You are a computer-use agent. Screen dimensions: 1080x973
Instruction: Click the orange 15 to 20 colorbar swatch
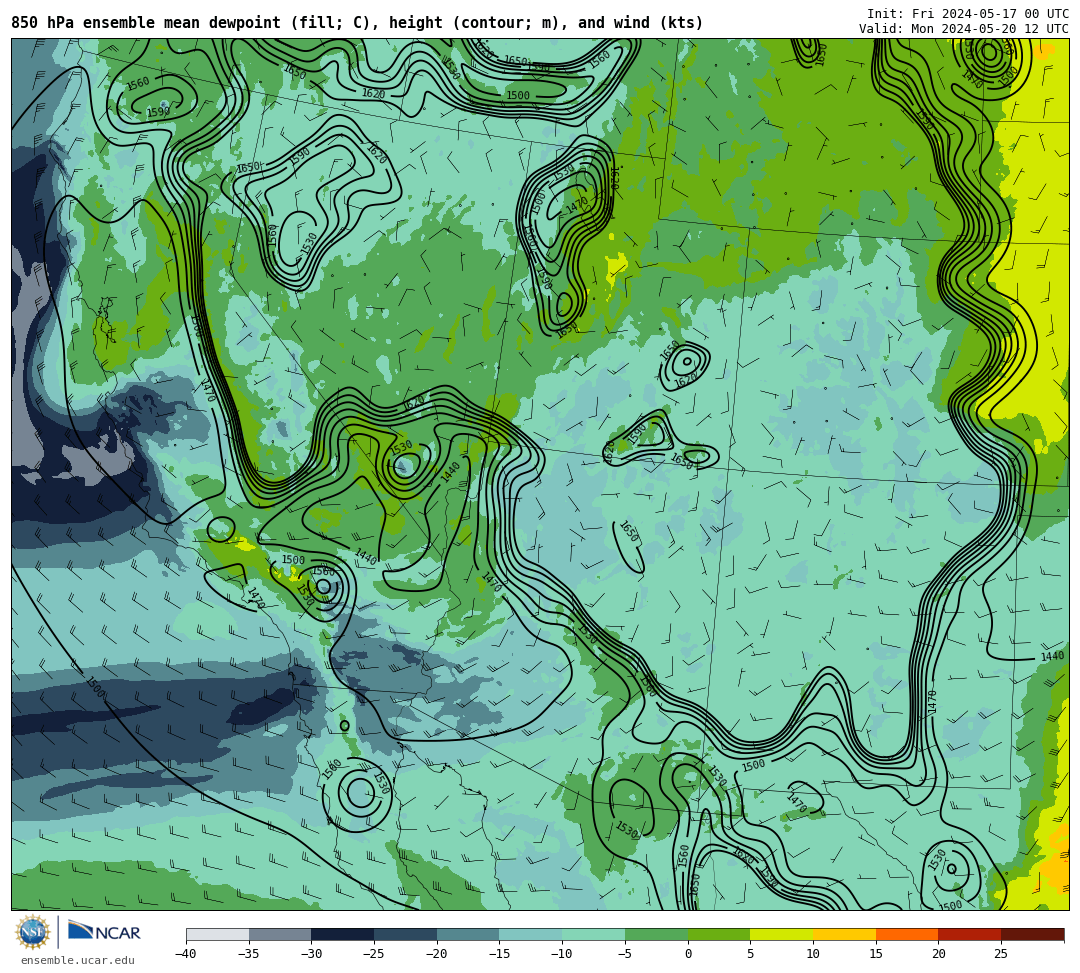pyautogui.click(x=907, y=934)
